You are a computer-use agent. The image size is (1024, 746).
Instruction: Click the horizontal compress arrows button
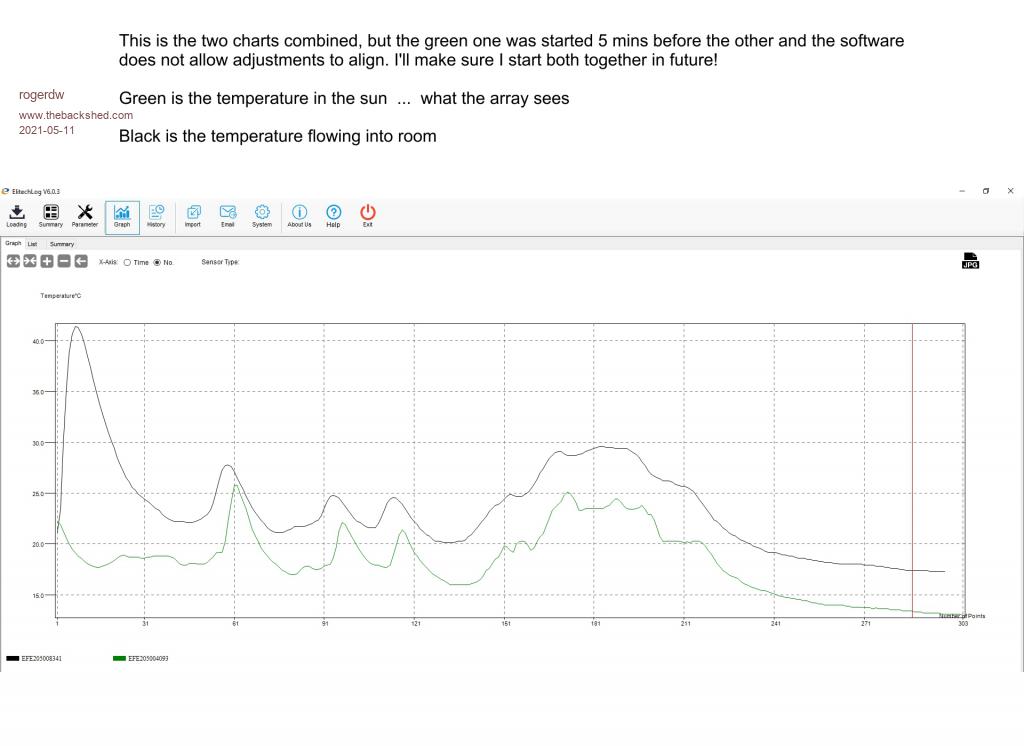pyautogui.click(x=30, y=261)
